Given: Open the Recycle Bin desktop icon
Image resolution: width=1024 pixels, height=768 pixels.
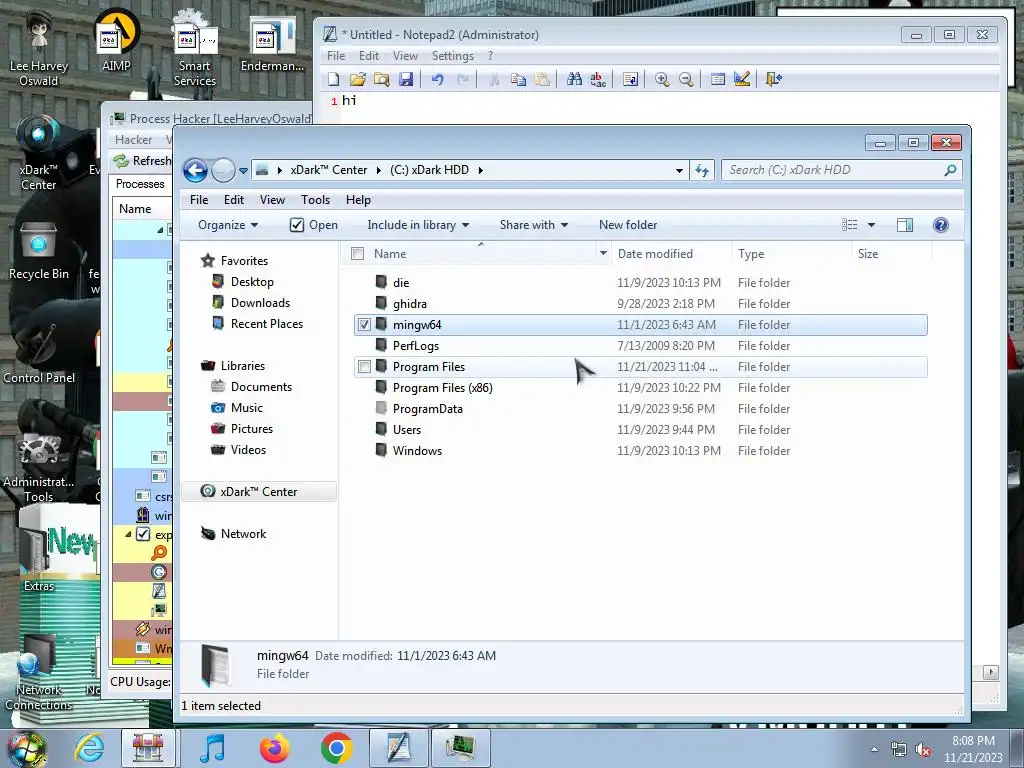Looking at the screenshot, I should pos(39,251).
